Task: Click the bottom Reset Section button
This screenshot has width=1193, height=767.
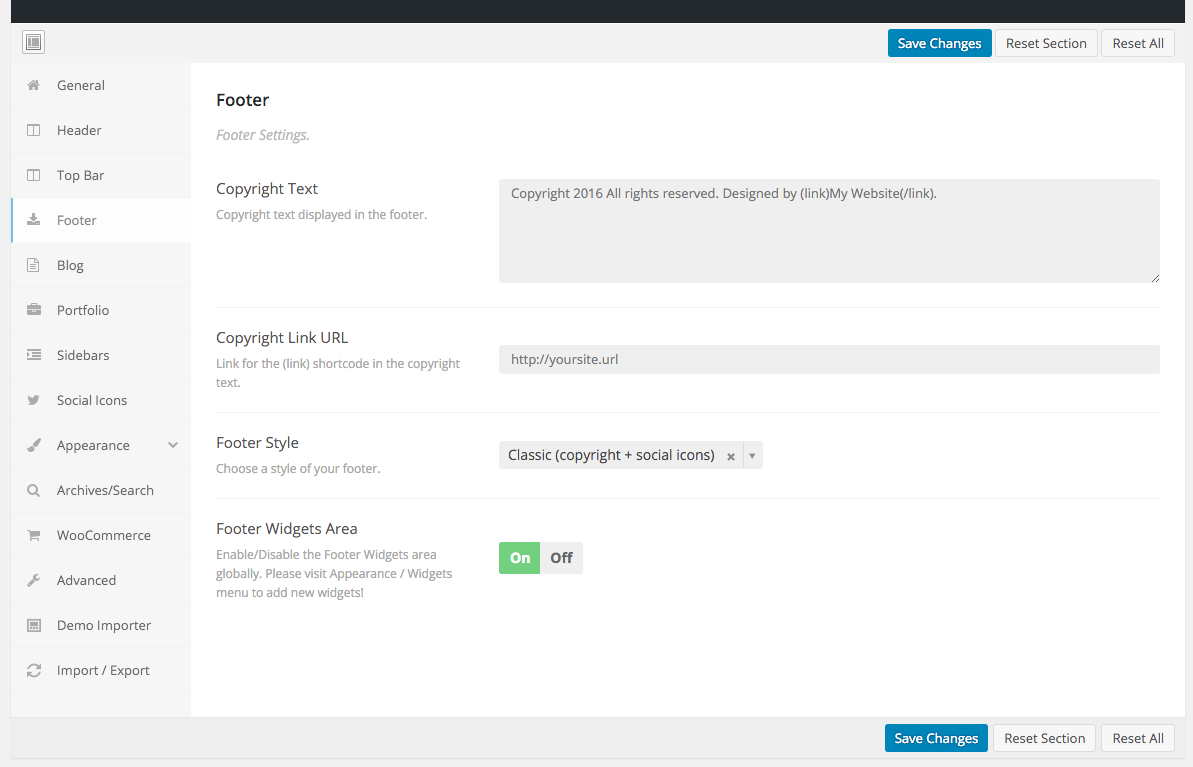Action: click(1044, 738)
